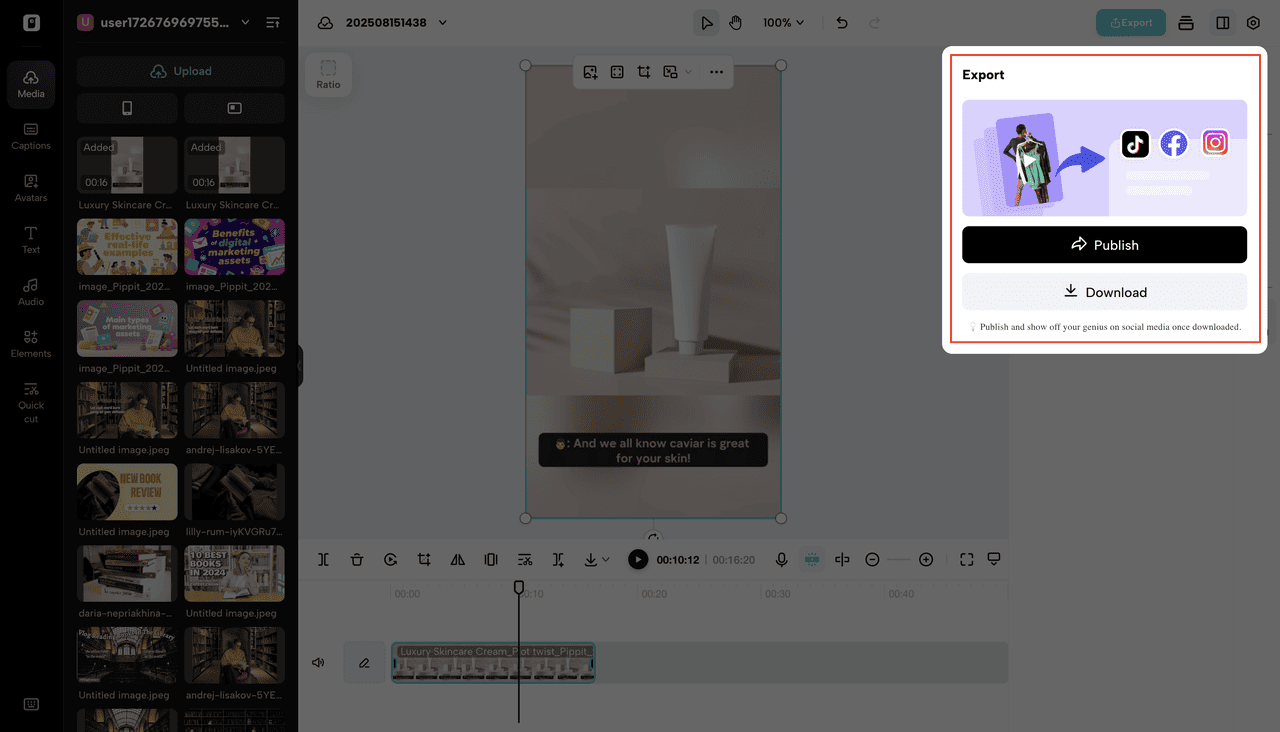Expand the user workspace dropdown arrow

click(x=246, y=23)
